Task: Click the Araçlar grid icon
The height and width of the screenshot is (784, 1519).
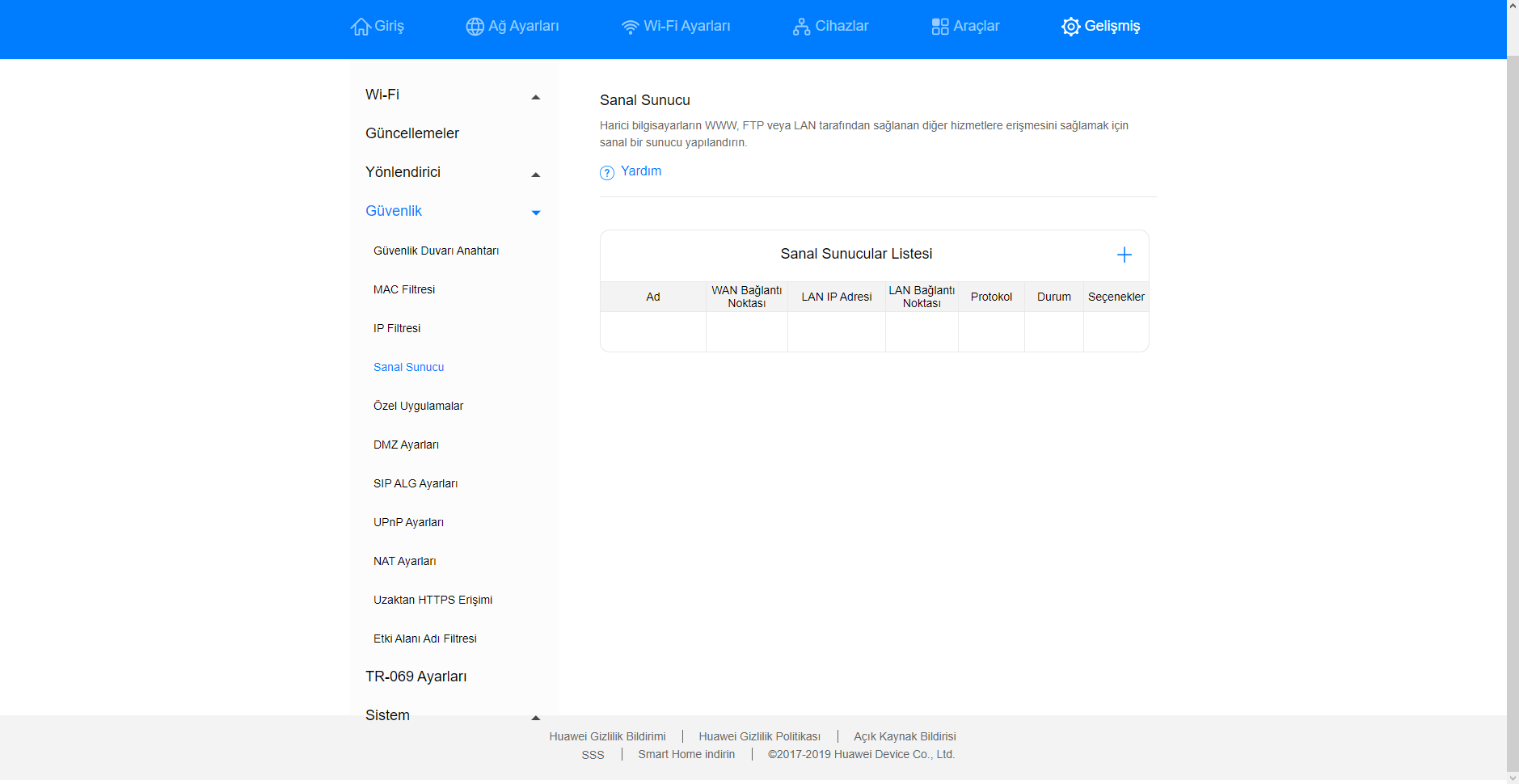Action: point(939,27)
